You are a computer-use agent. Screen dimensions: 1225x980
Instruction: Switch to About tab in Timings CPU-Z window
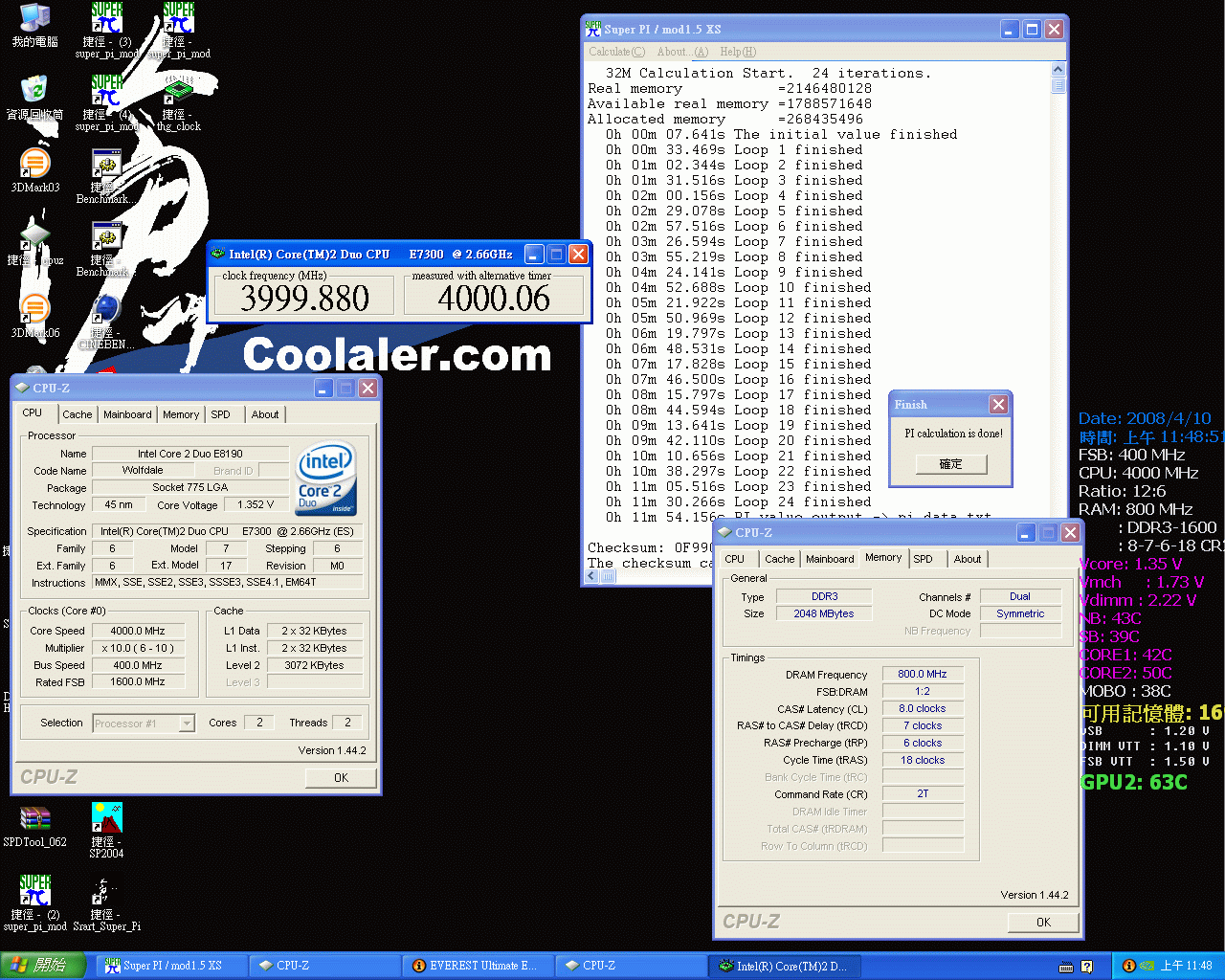click(968, 559)
